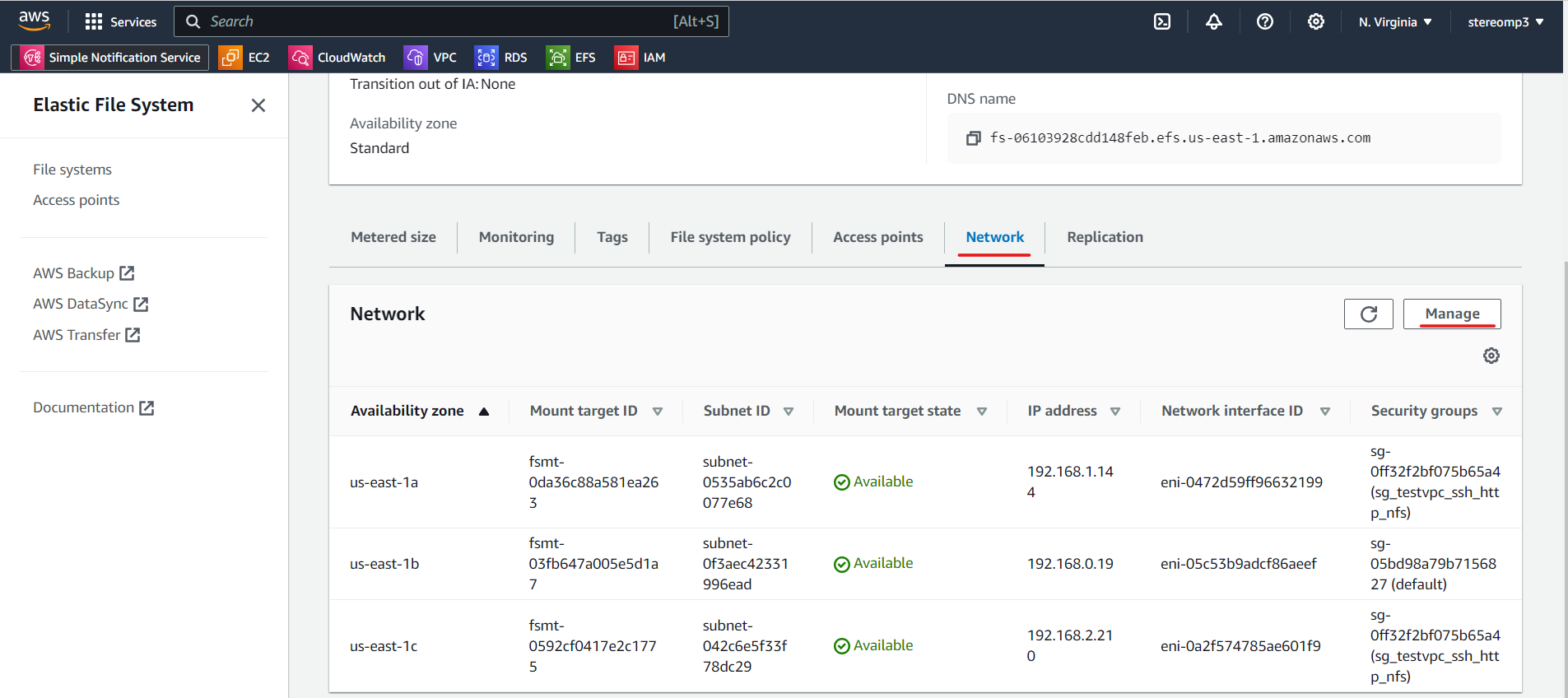Launch AWS CloudShell terminal icon
The height and width of the screenshot is (698, 1568).
(x=1162, y=21)
